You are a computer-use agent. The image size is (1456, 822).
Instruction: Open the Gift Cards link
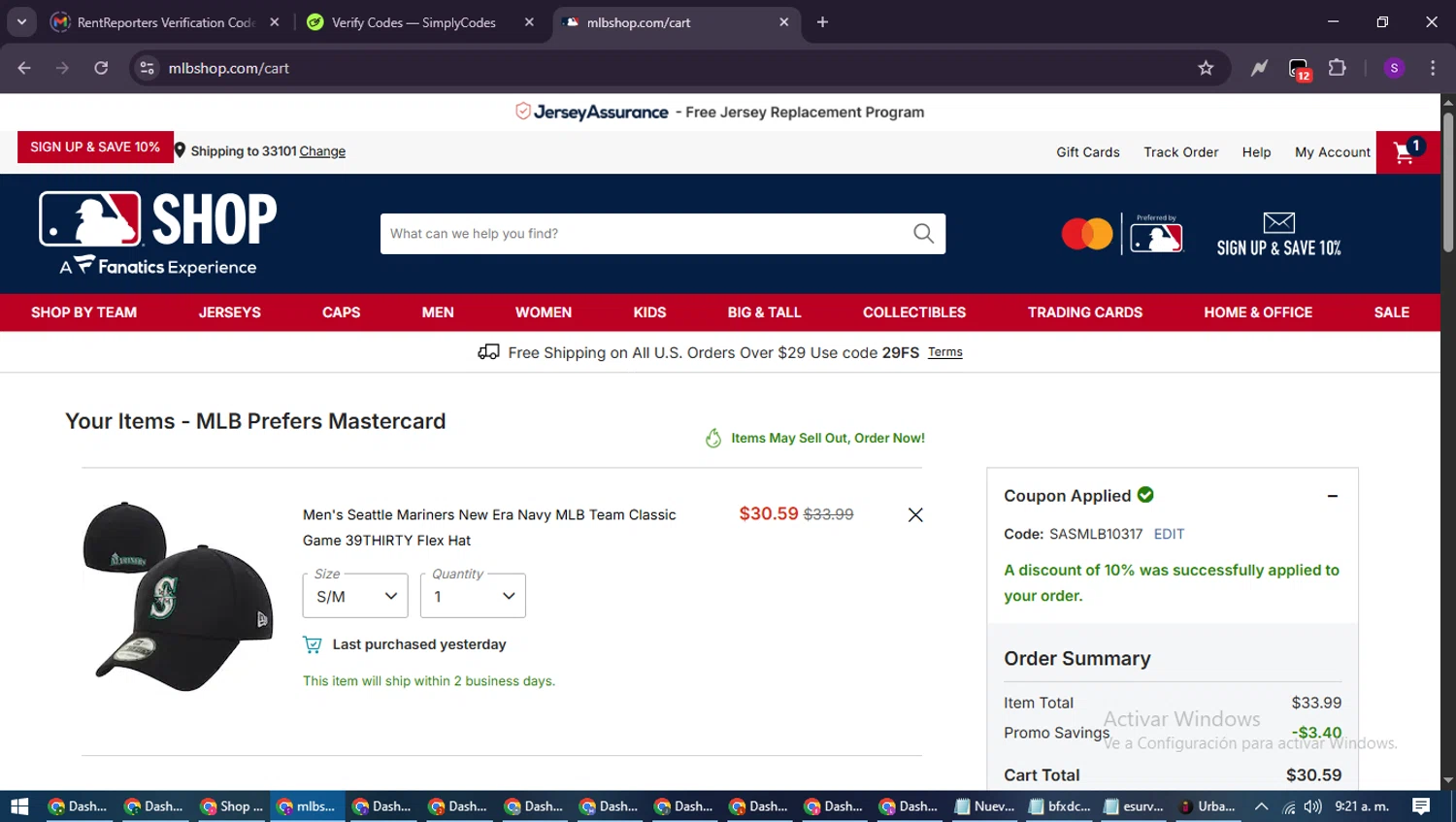pos(1088,152)
